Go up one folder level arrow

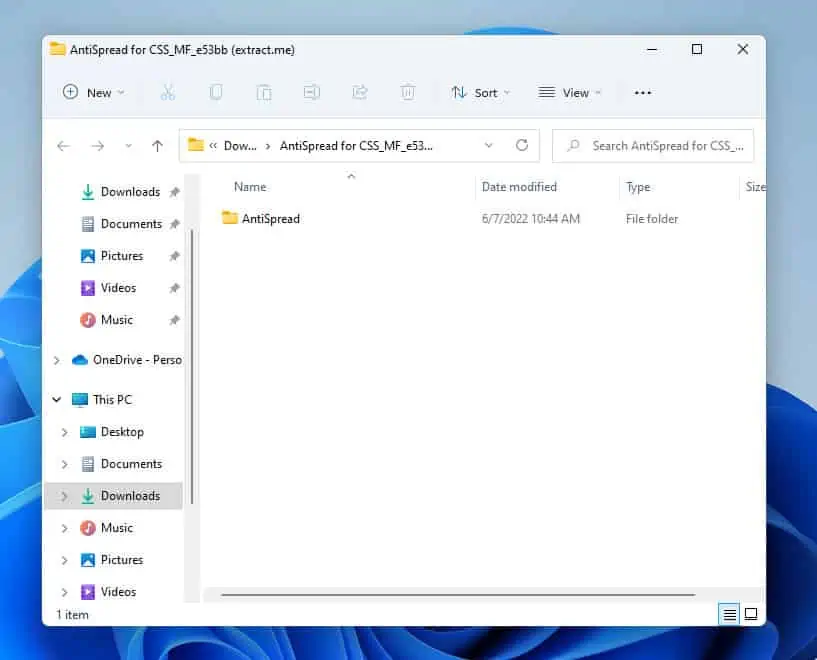tap(157, 146)
